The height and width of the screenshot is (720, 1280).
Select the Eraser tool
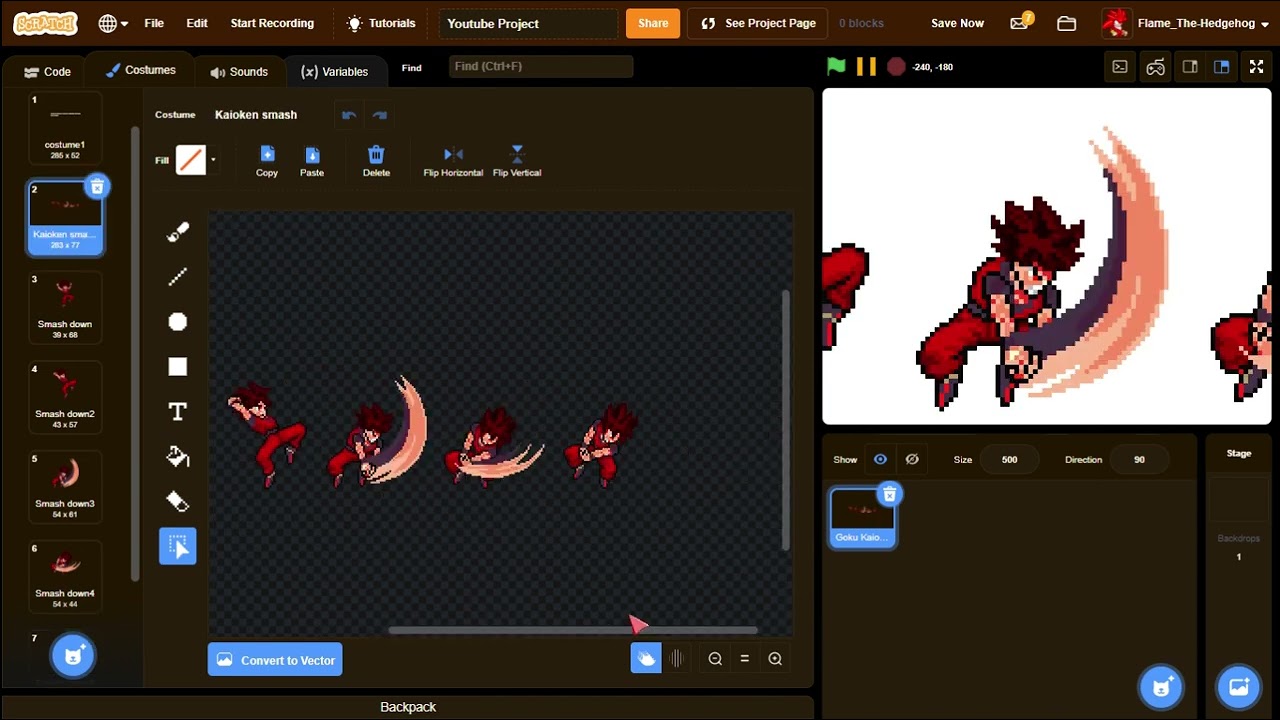click(x=178, y=501)
